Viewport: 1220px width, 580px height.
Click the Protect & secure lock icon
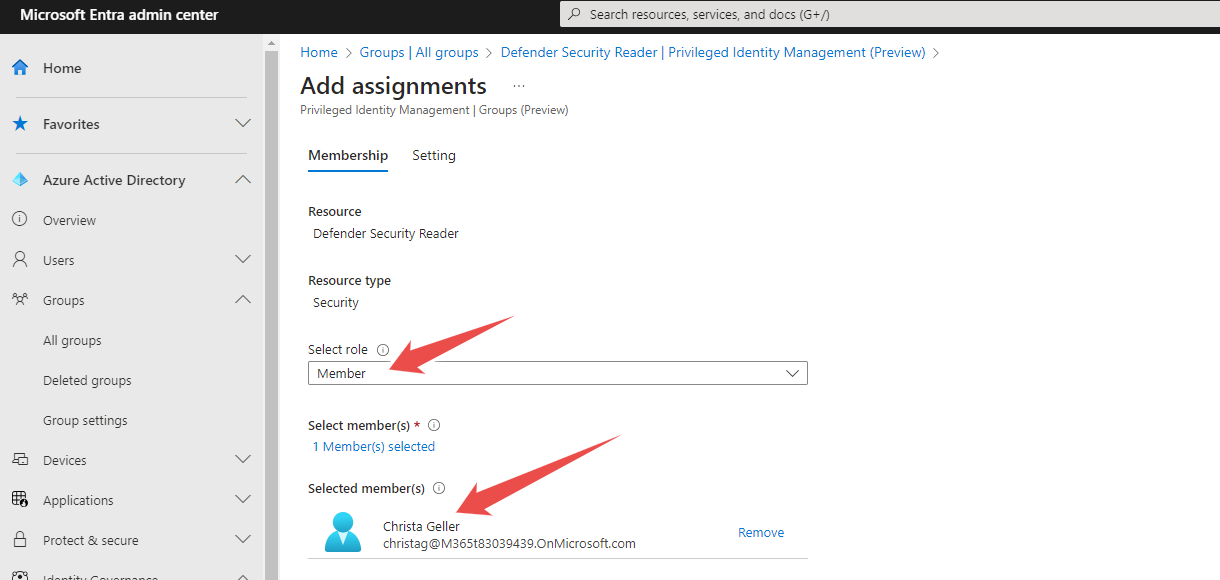[19, 540]
